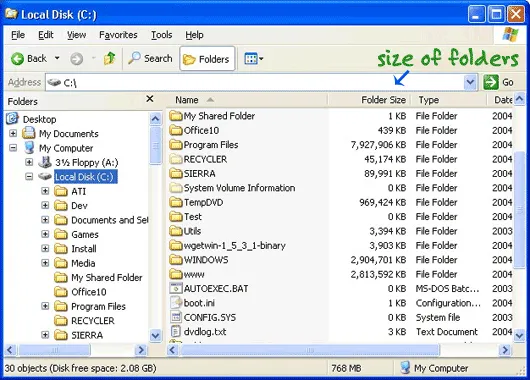Screen dimensions: 530x380
Task: Select Program Files folder icon in list
Action: click(x=176, y=145)
